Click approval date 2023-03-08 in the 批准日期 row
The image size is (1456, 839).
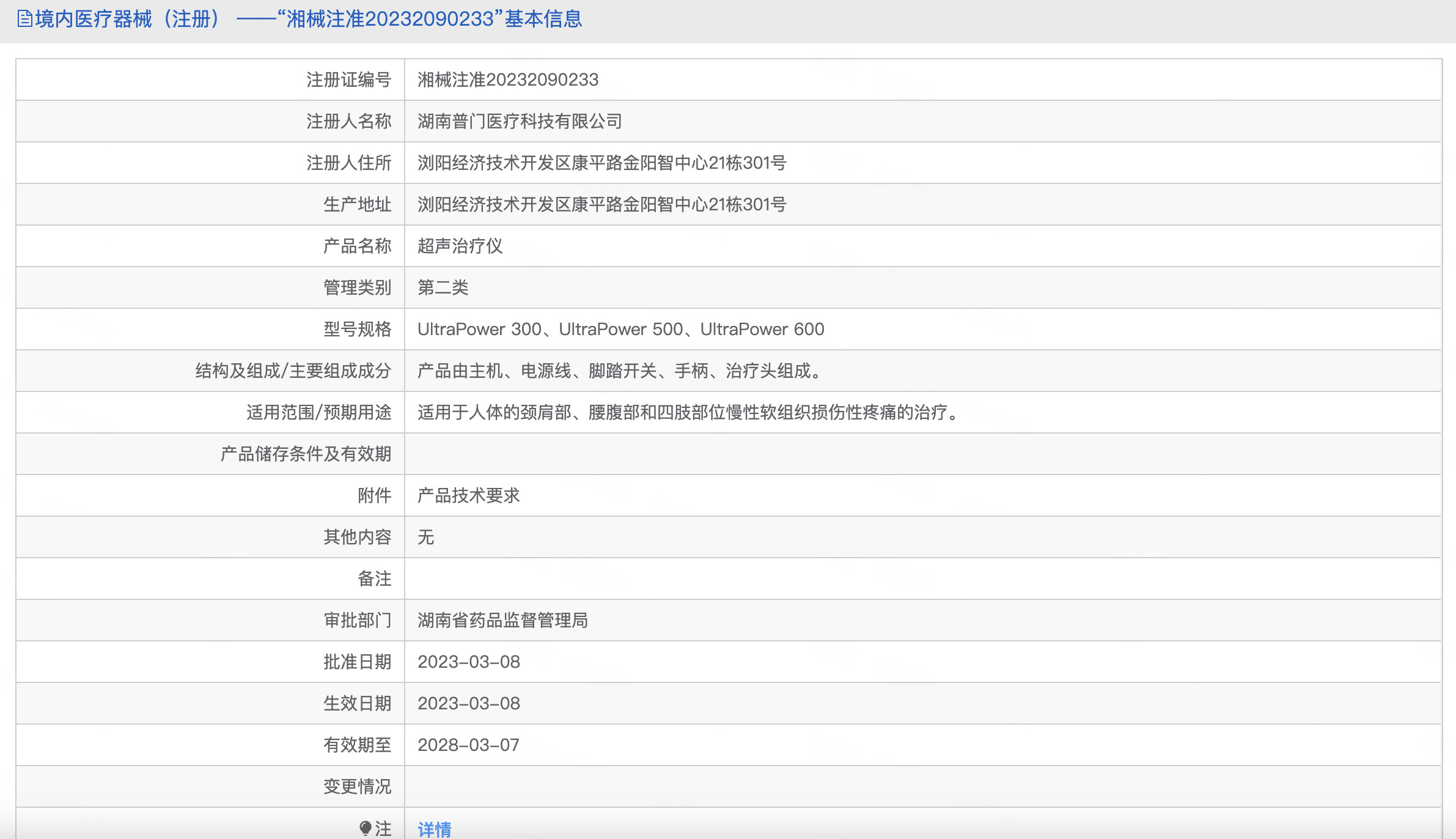pos(469,662)
